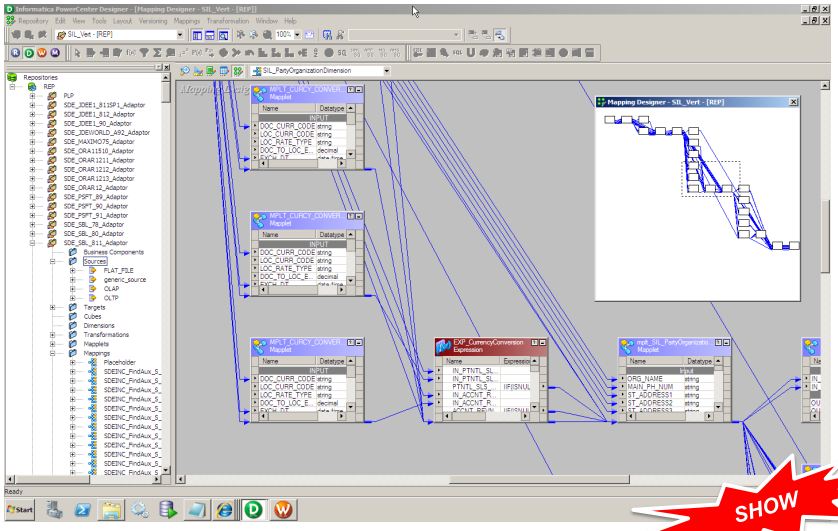Viewport: 838px width, 531px height.
Task: Toggle the Output window view button
Action: pos(210,35)
